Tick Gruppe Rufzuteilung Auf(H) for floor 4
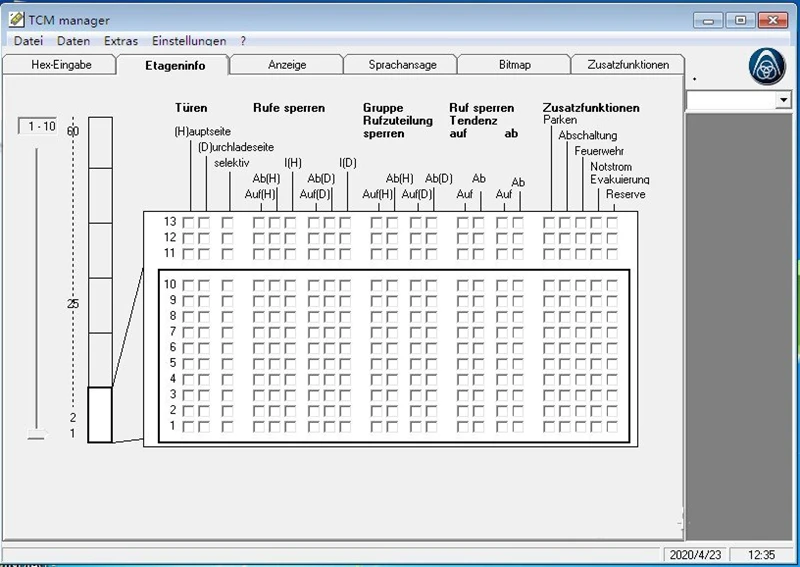The width and height of the screenshot is (800, 567). 377,380
